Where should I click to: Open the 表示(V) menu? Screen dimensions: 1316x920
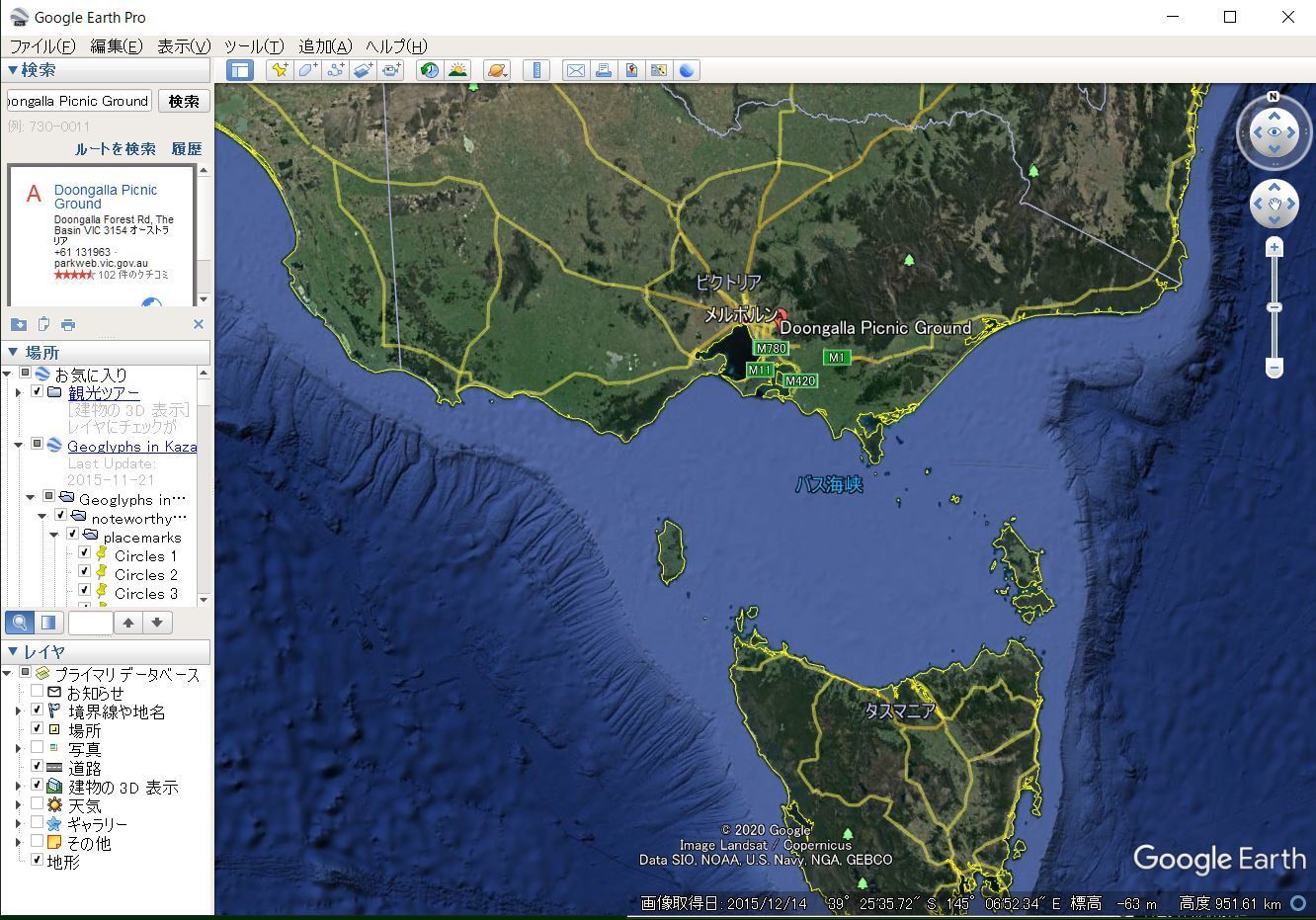[x=184, y=46]
